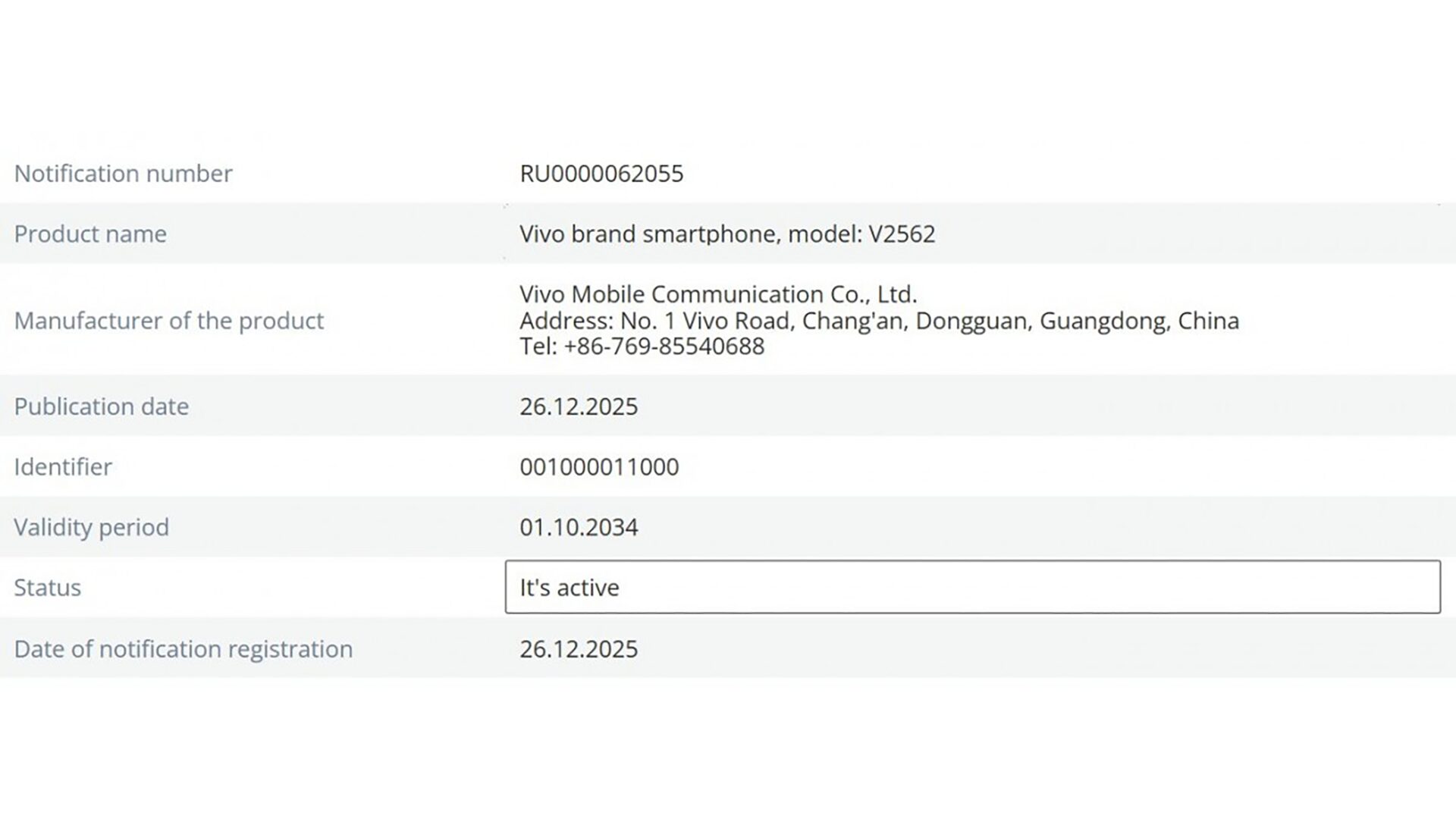
Task: Click Vivo Mobile Communication Co., Ltd. text
Action: click(718, 294)
